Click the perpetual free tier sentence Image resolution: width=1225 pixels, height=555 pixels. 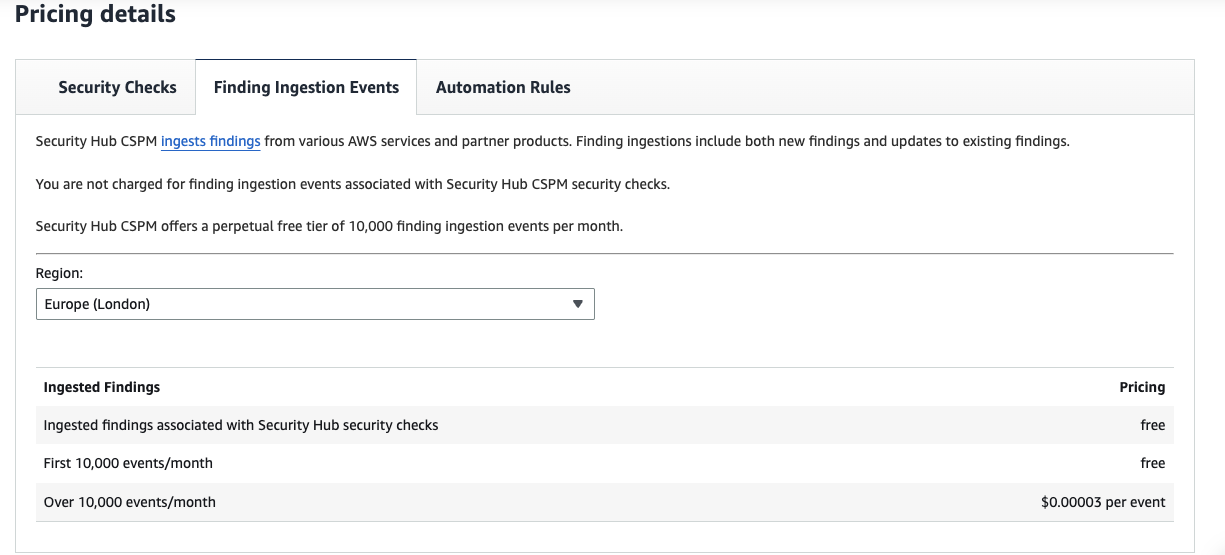click(329, 227)
